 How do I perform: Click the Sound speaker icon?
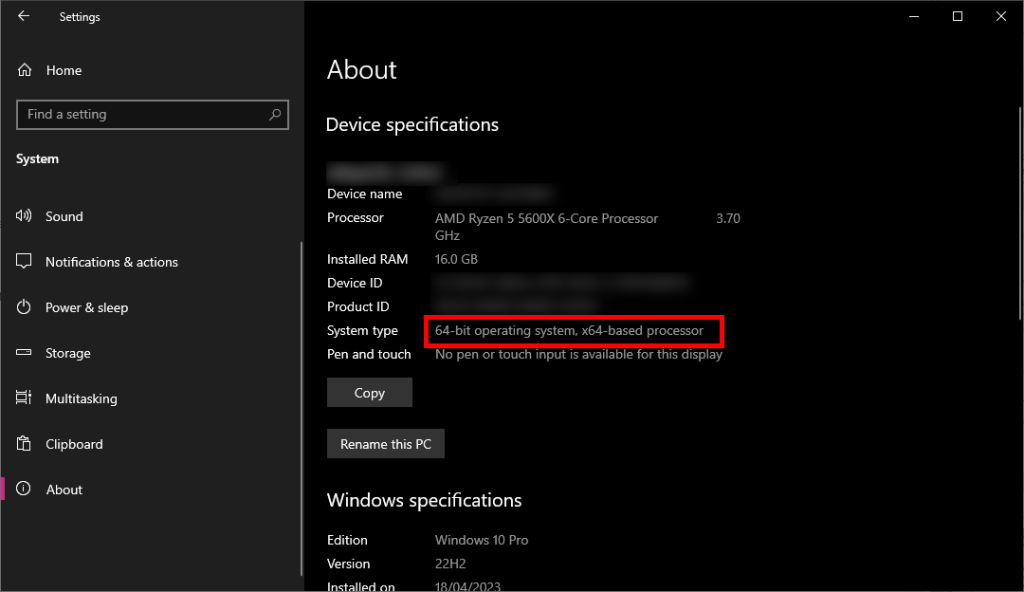(24, 216)
